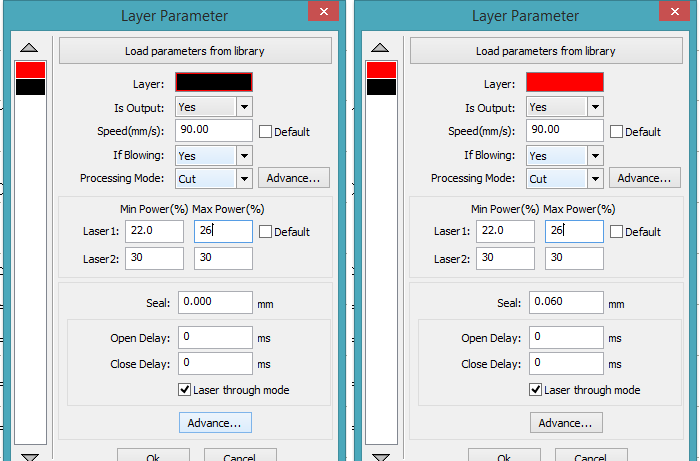Click Laser2 Min Power field in right dialog
The height and width of the screenshot is (461, 700).
point(505,258)
